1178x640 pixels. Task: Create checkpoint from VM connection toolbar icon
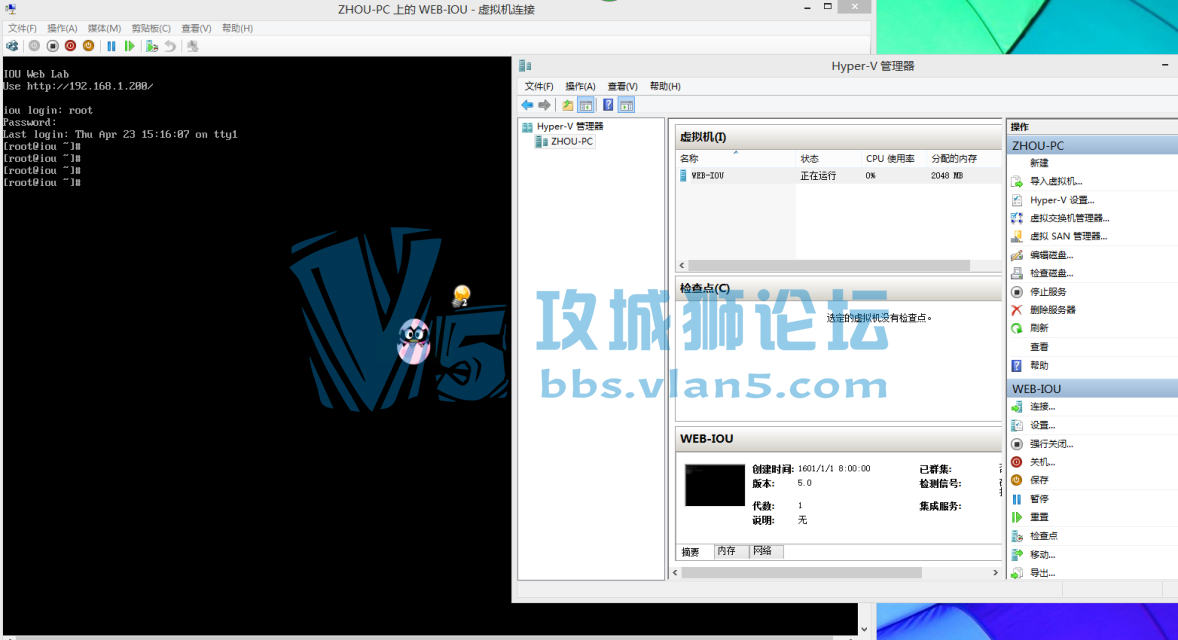click(152, 46)
